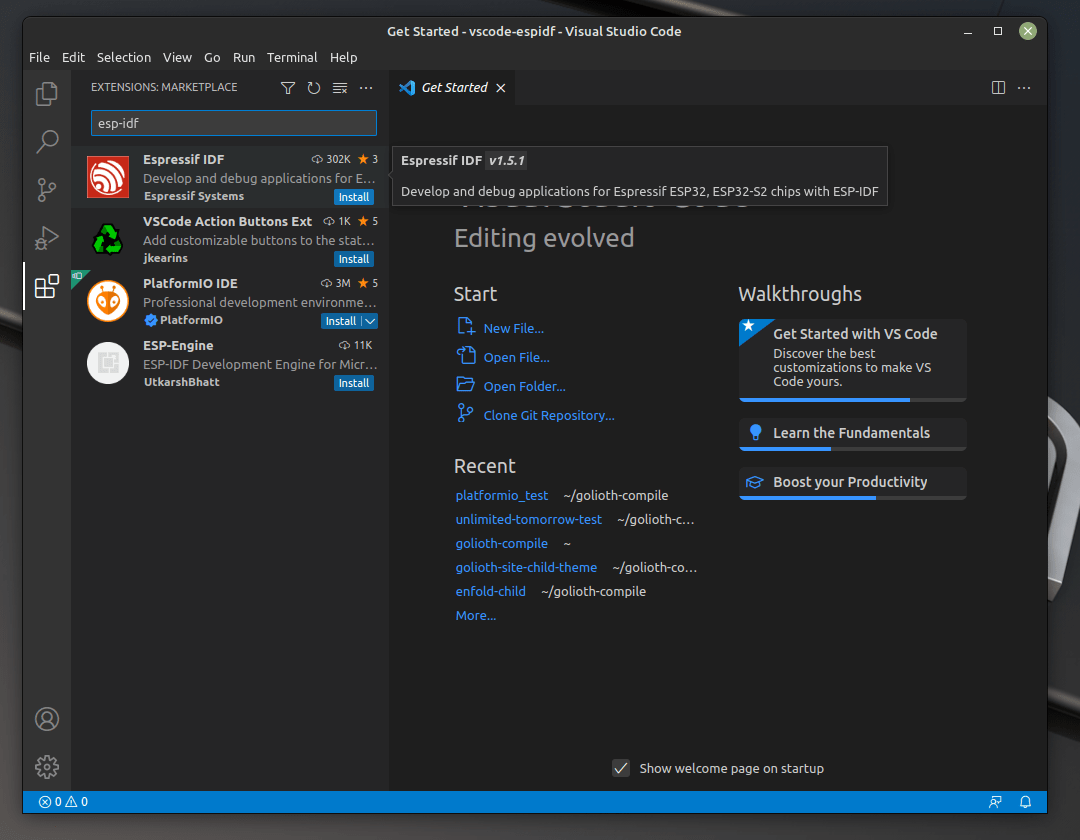The height and width of the screenshot is (840, 1080).
Task: Select the Search icon in activity bar
Action: tap(46, 141)
